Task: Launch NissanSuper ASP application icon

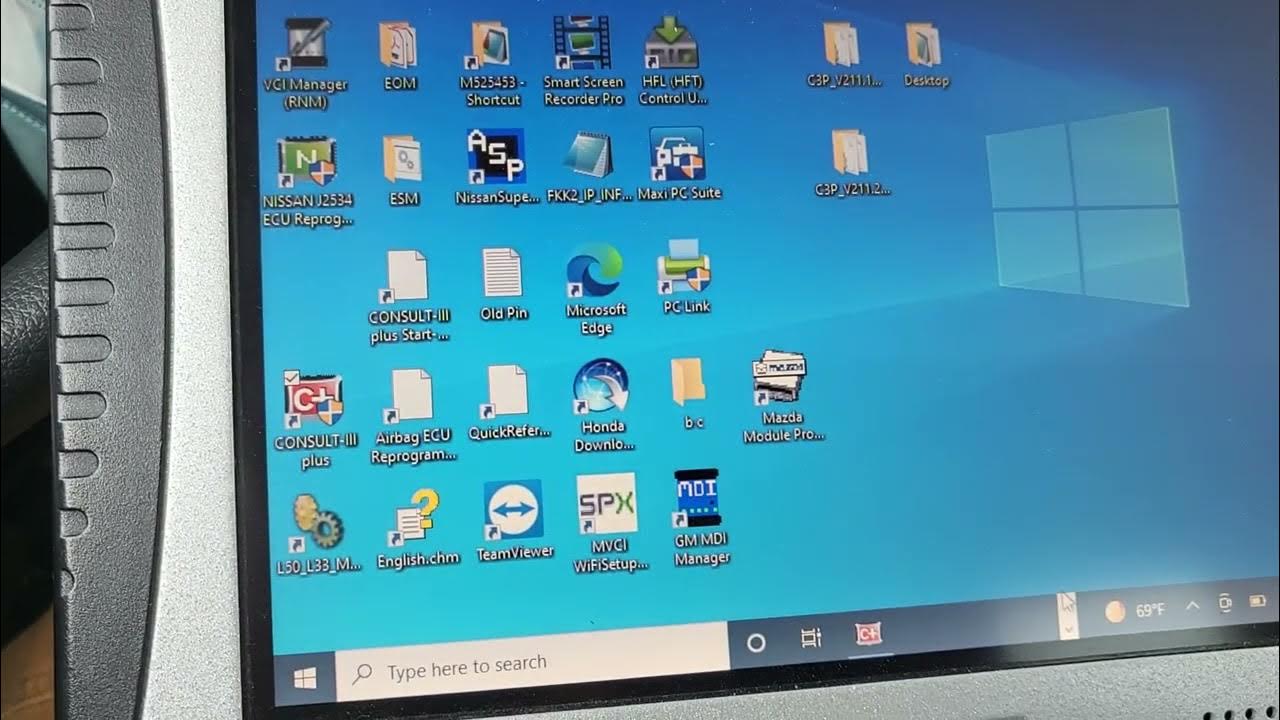Action: [497, 168]
